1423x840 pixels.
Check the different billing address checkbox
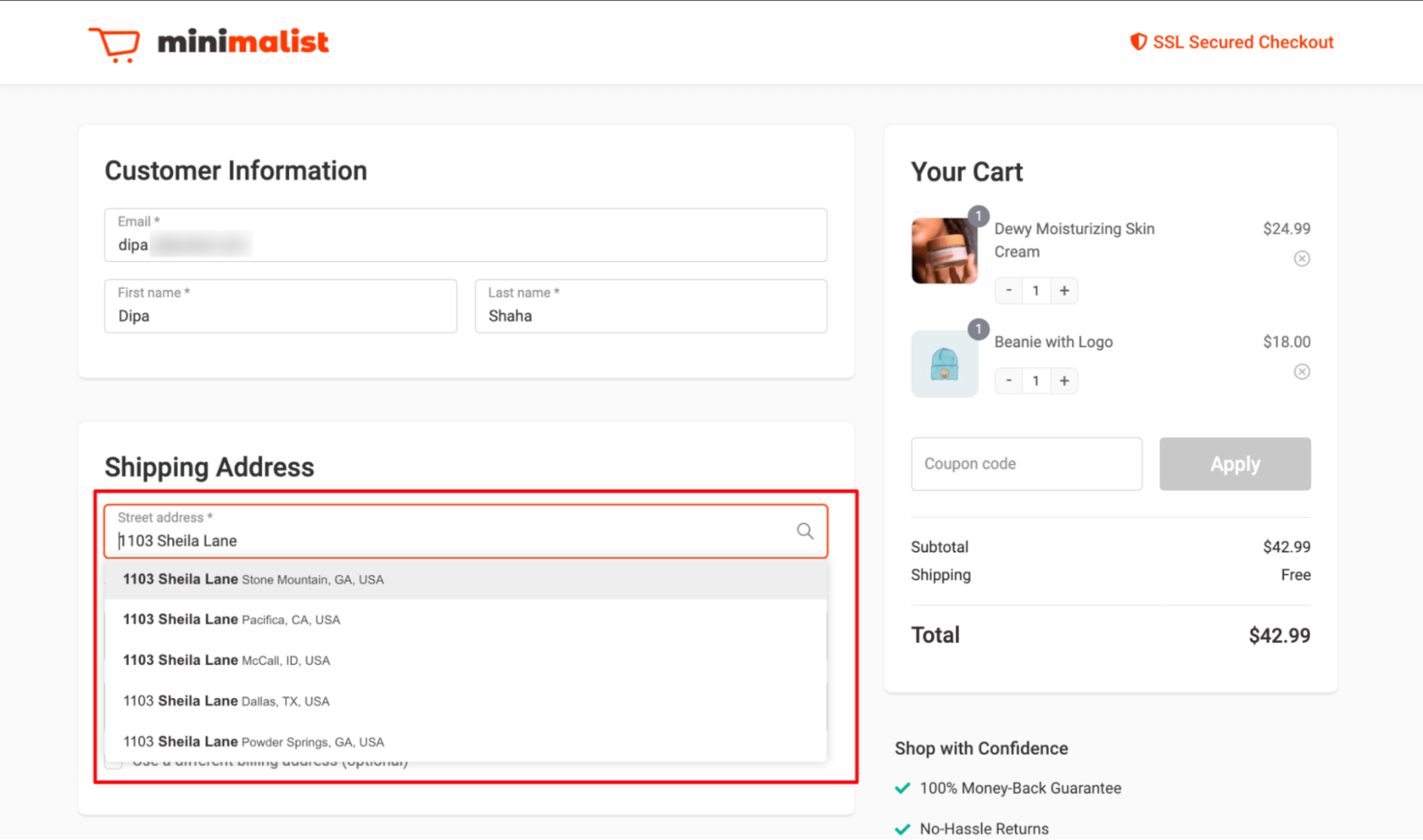point(113,760)
